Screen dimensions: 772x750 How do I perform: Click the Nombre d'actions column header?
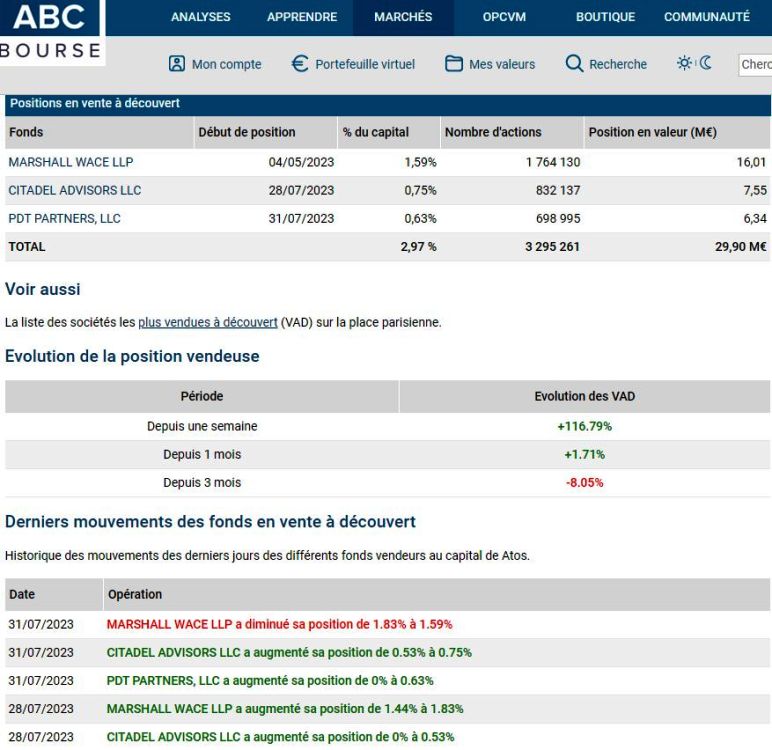click(x=512, y=132)
